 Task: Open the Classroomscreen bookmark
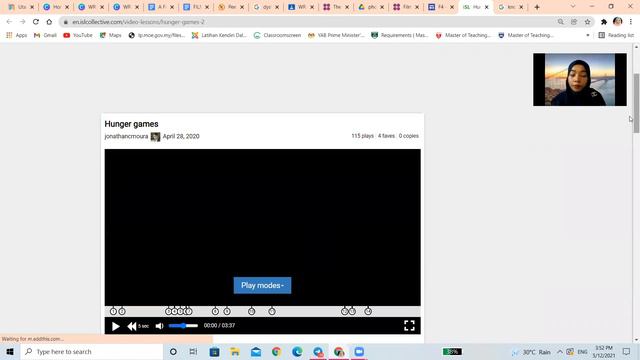tap(277, 36)
